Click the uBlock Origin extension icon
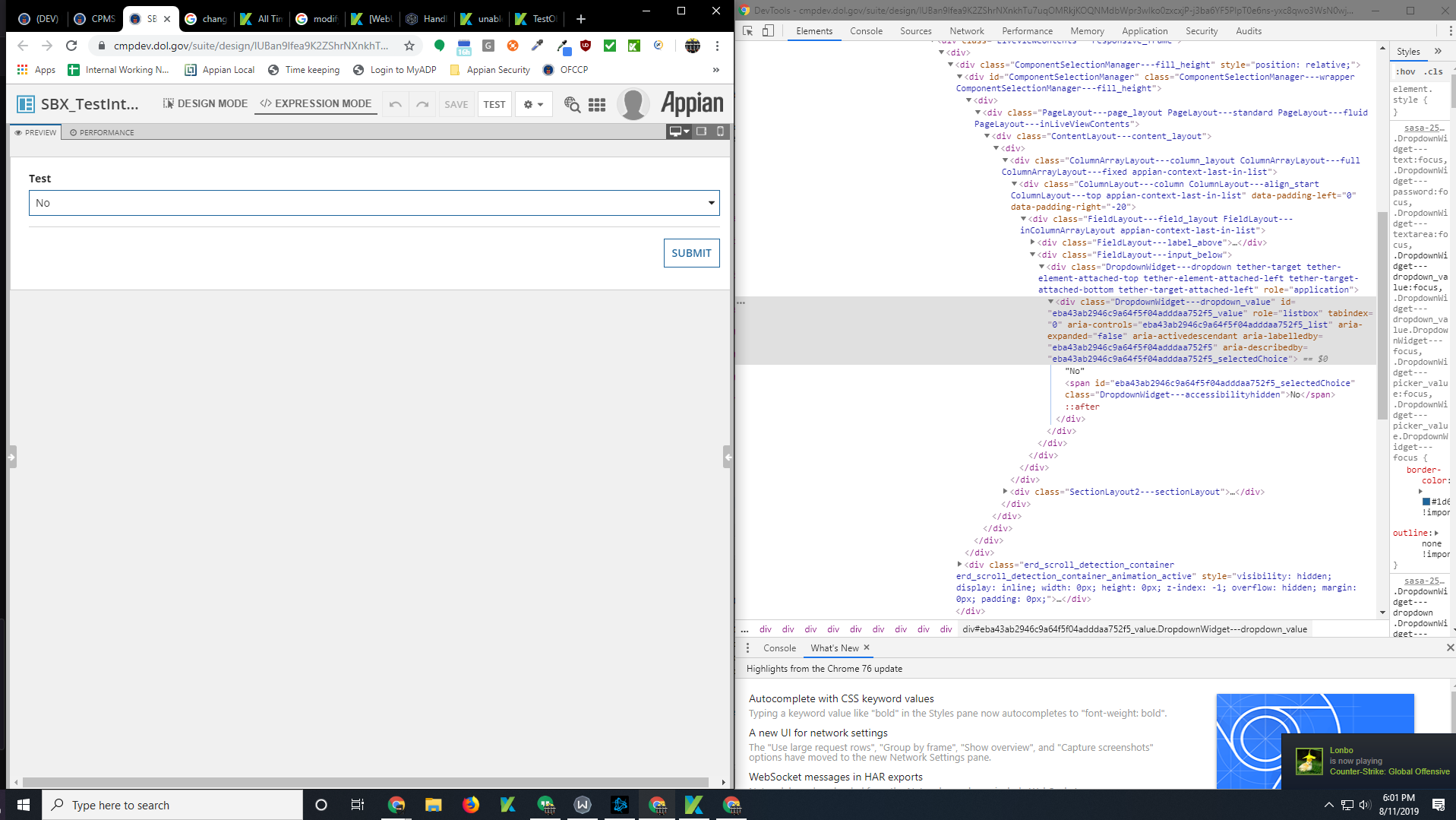The height and width of the screenshot is (820, 1456). coord(585,46)
